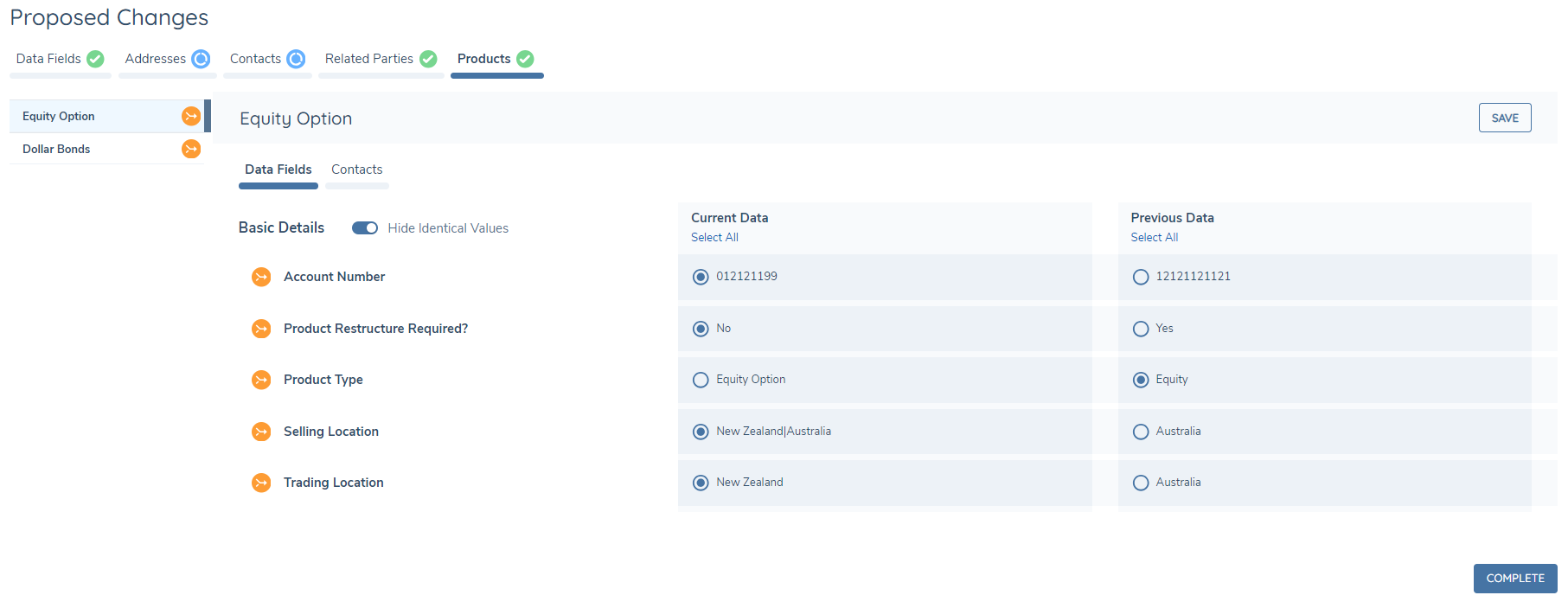The image size is (1568, 608).
Task: Switch to the Contacts sub-tab under Equity Option
Action: 356,170
